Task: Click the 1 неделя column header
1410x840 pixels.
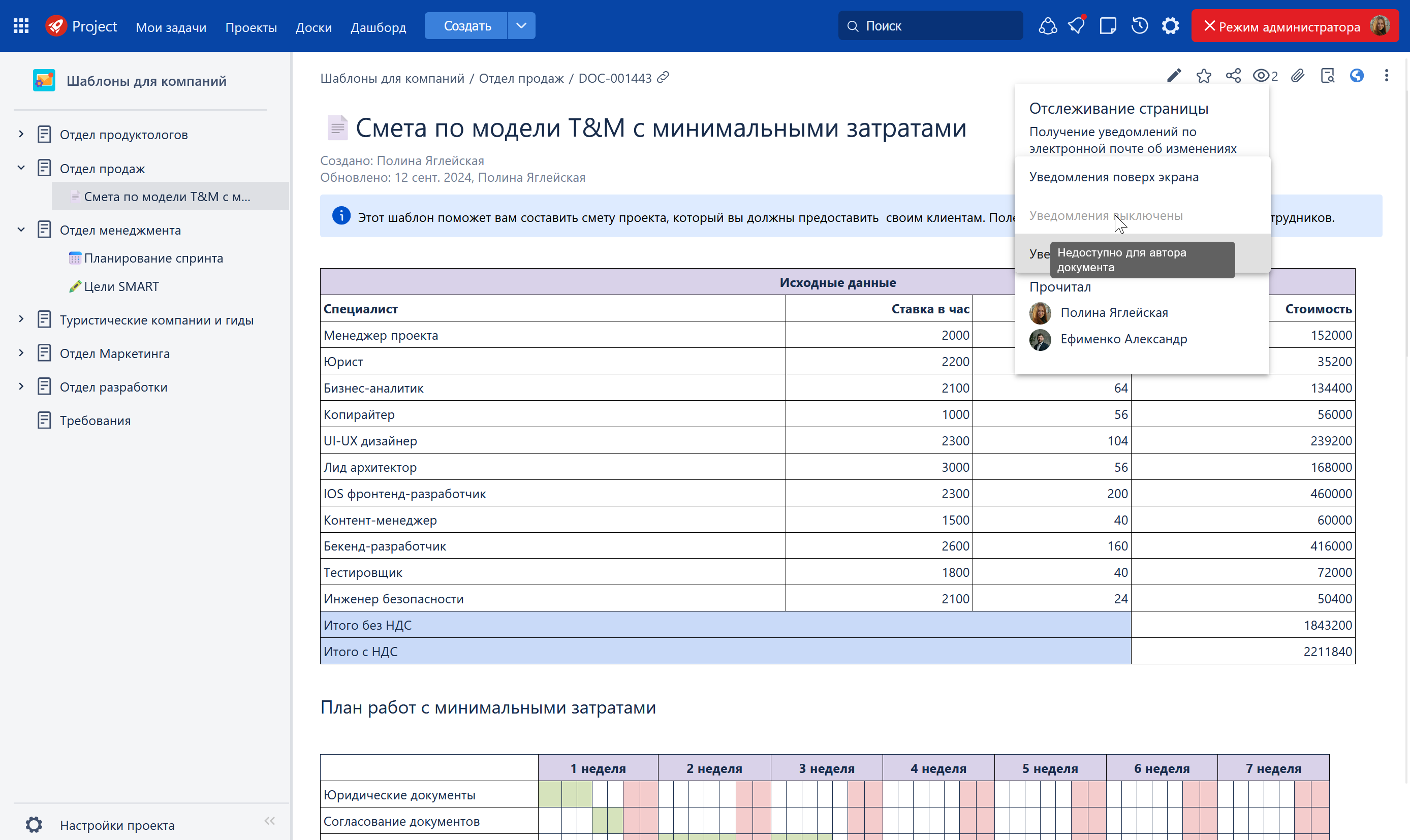Action: pyautogui.click(x=598, y=768)
